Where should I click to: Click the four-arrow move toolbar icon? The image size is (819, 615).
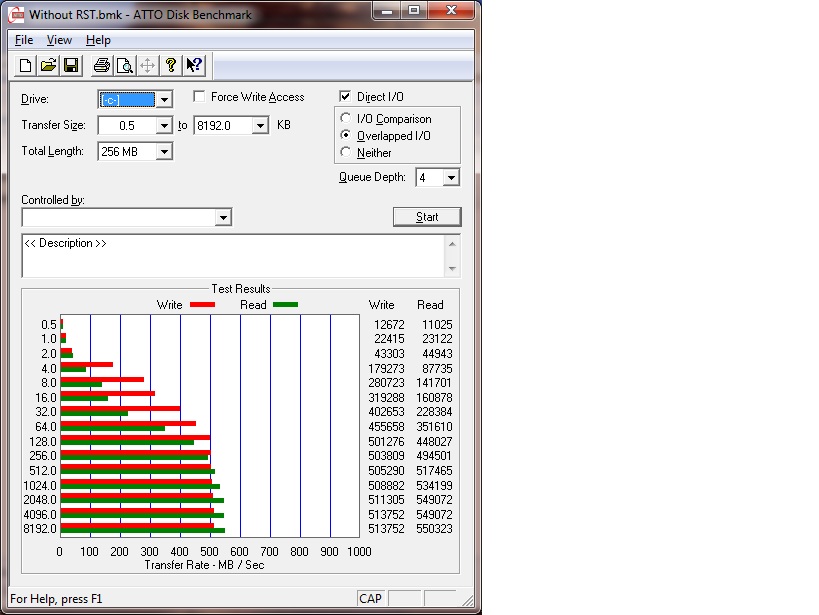[147, 65]
